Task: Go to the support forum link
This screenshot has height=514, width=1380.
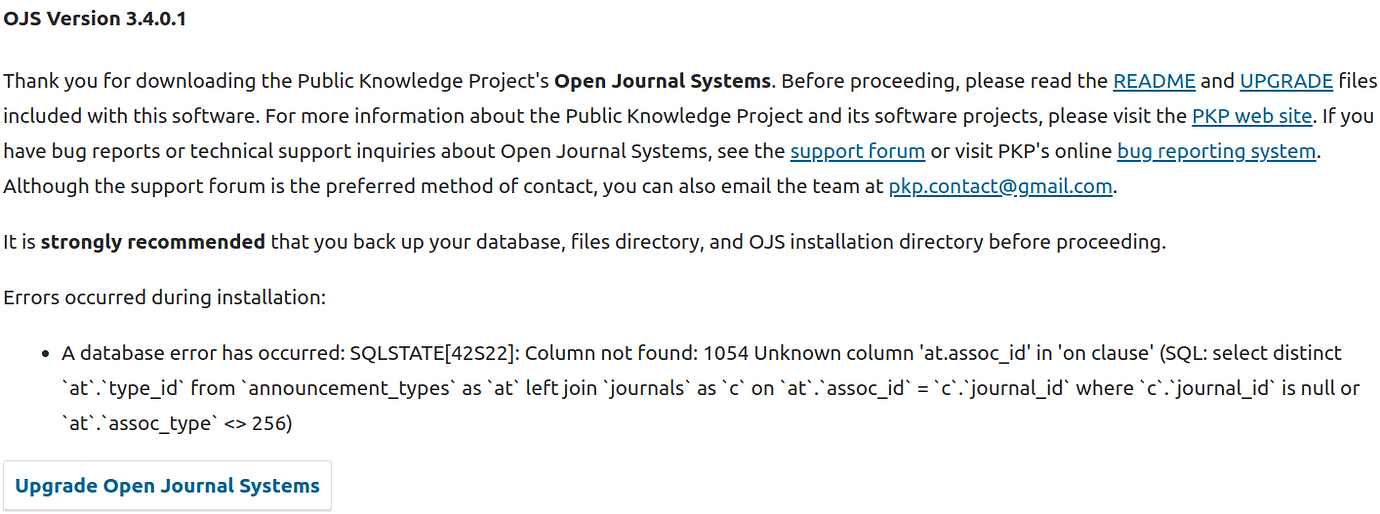Action: (x=857, y=151)
